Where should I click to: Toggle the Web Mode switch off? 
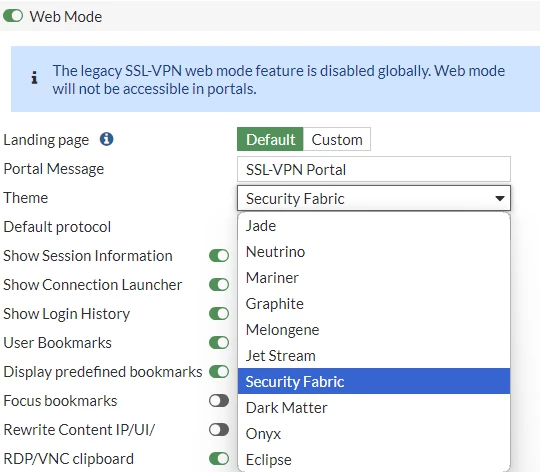(13, 16)
